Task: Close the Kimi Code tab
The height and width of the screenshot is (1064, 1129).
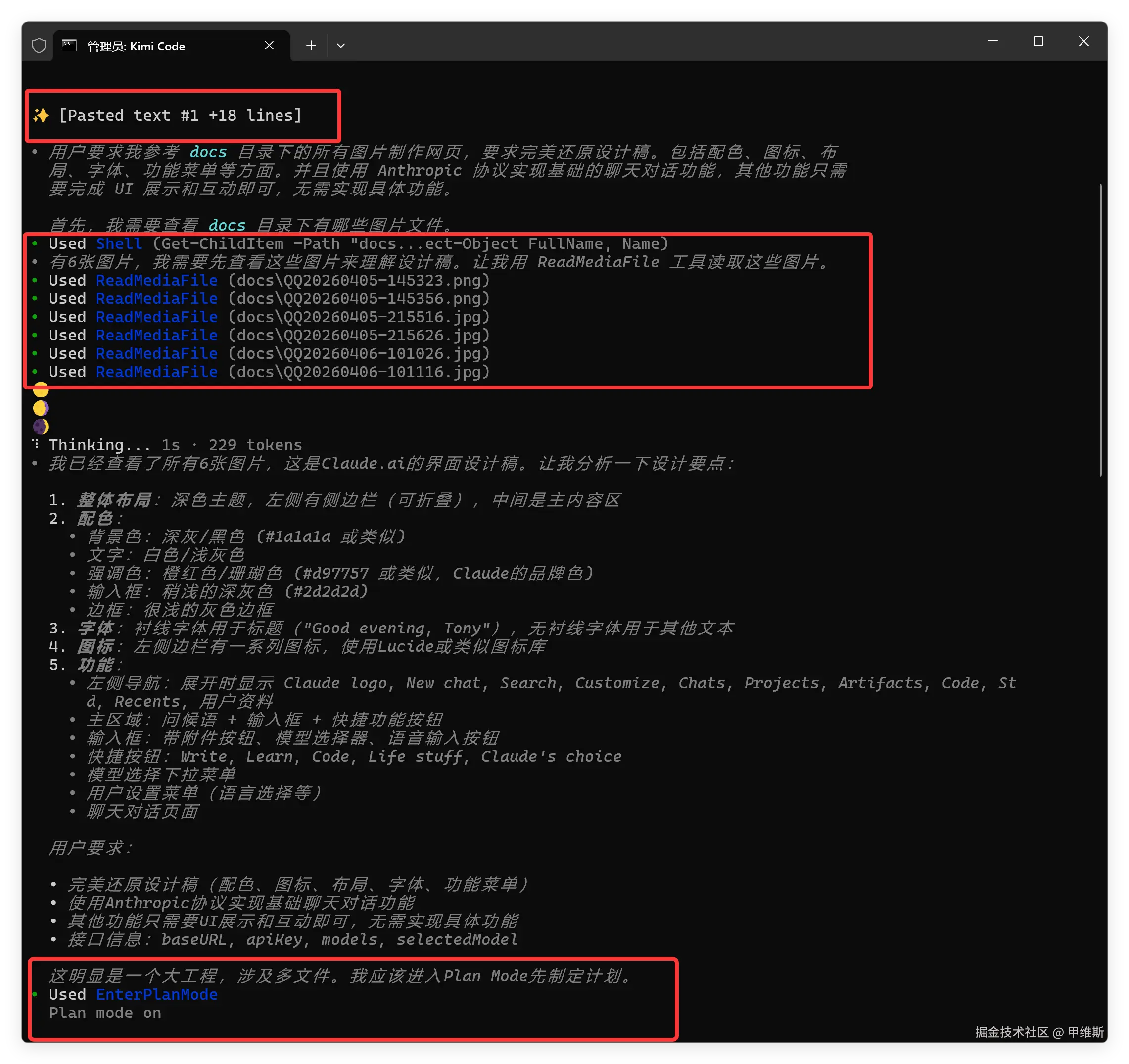Action: click(x=269, y=46)
